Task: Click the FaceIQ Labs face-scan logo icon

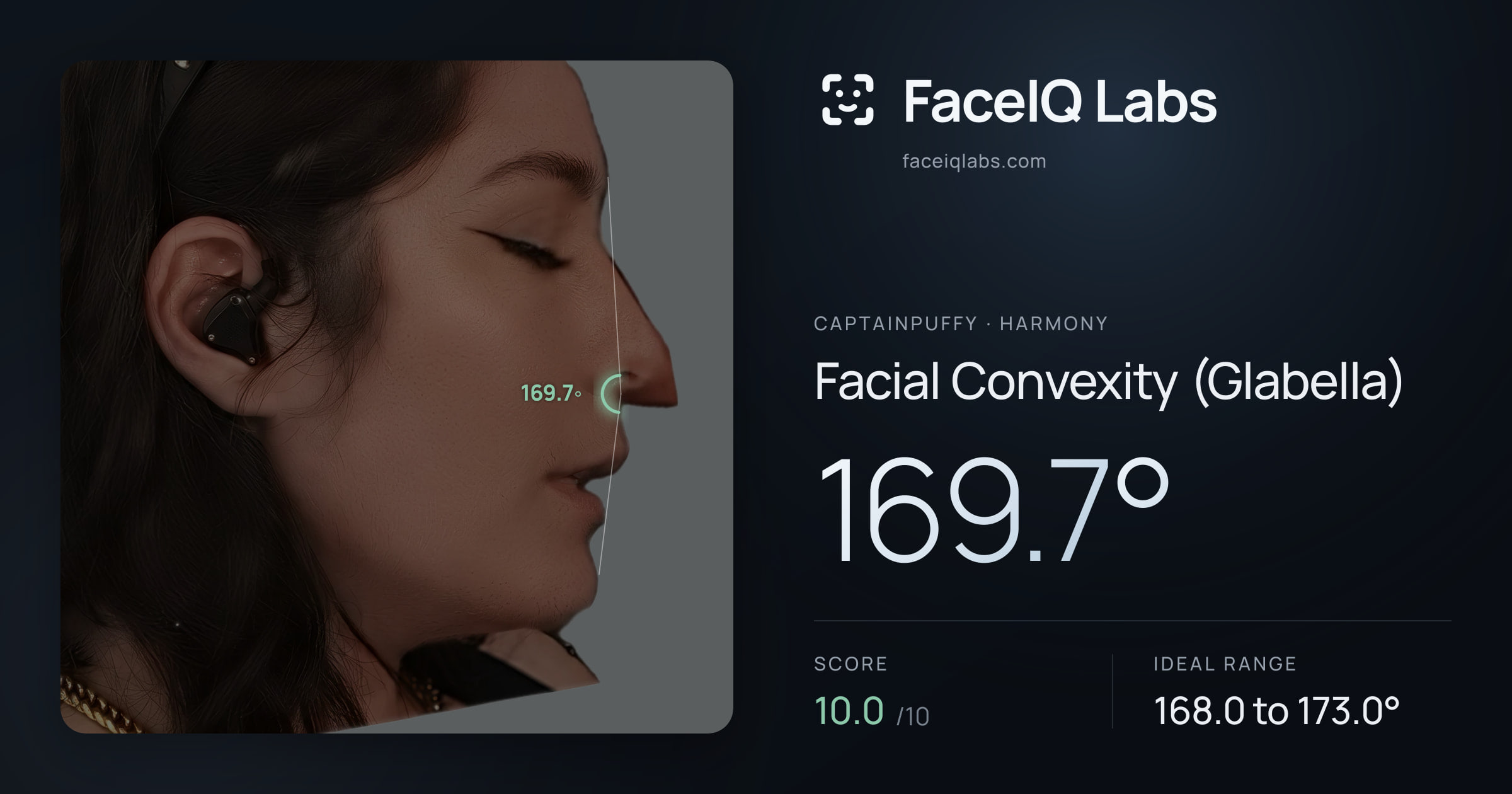Action: click(x=848, y=100)
